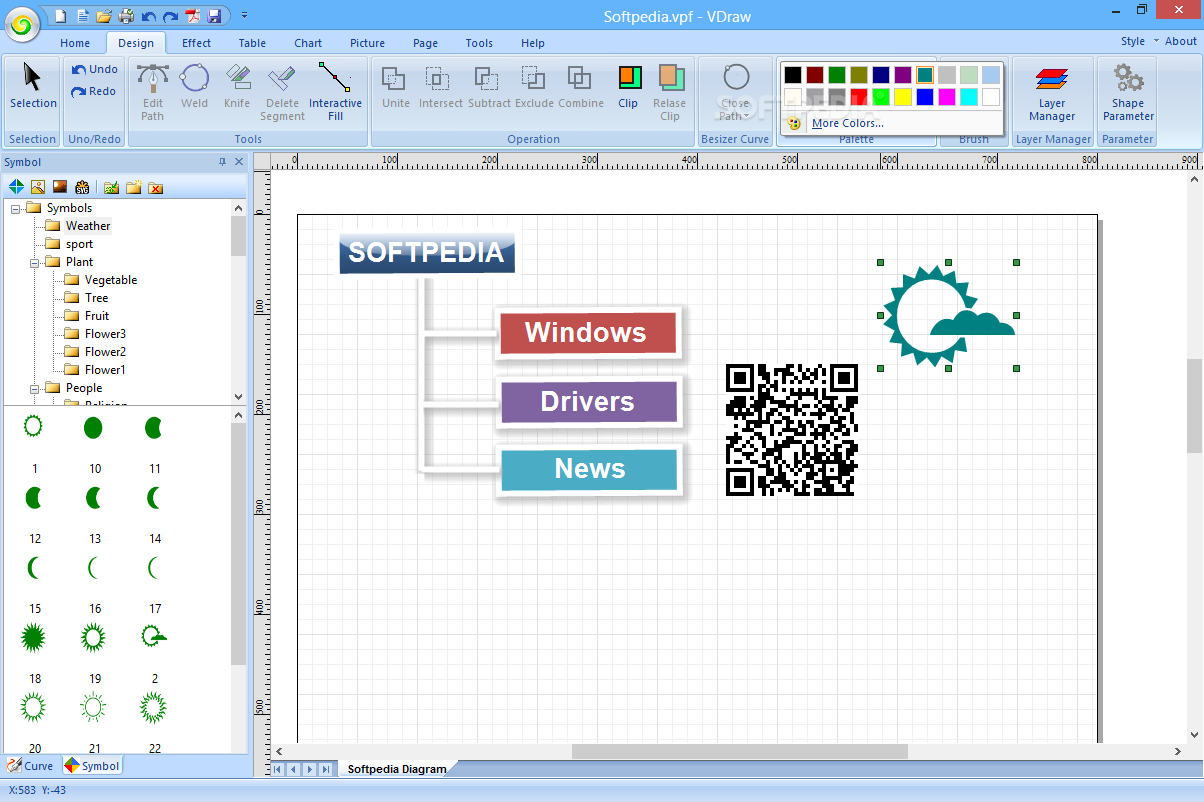Select the QR code on canvas
Viewport: 1204px width, 802px height.
(791, 430)
